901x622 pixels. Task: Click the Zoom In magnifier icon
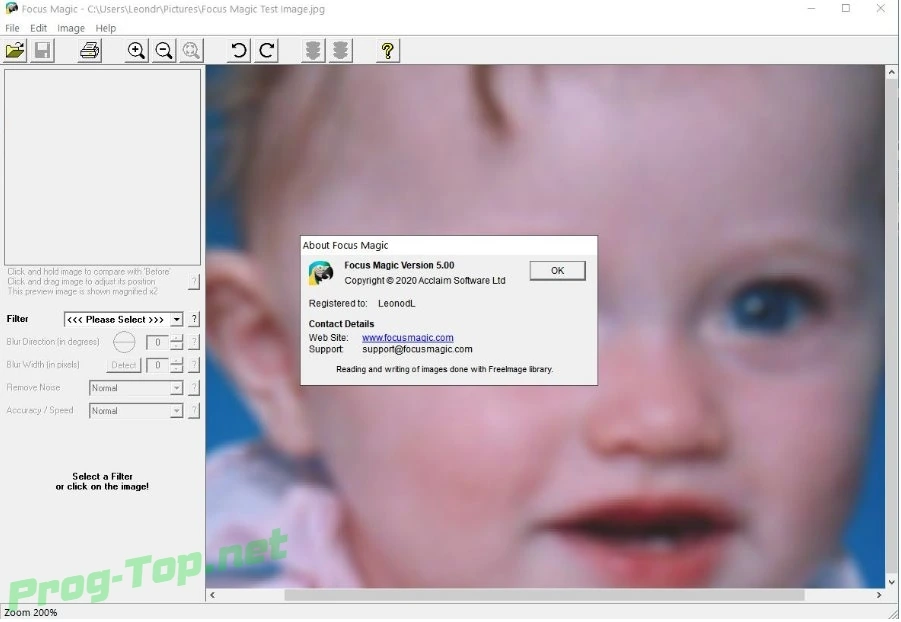pyautogui.click(x=136, y=51)
